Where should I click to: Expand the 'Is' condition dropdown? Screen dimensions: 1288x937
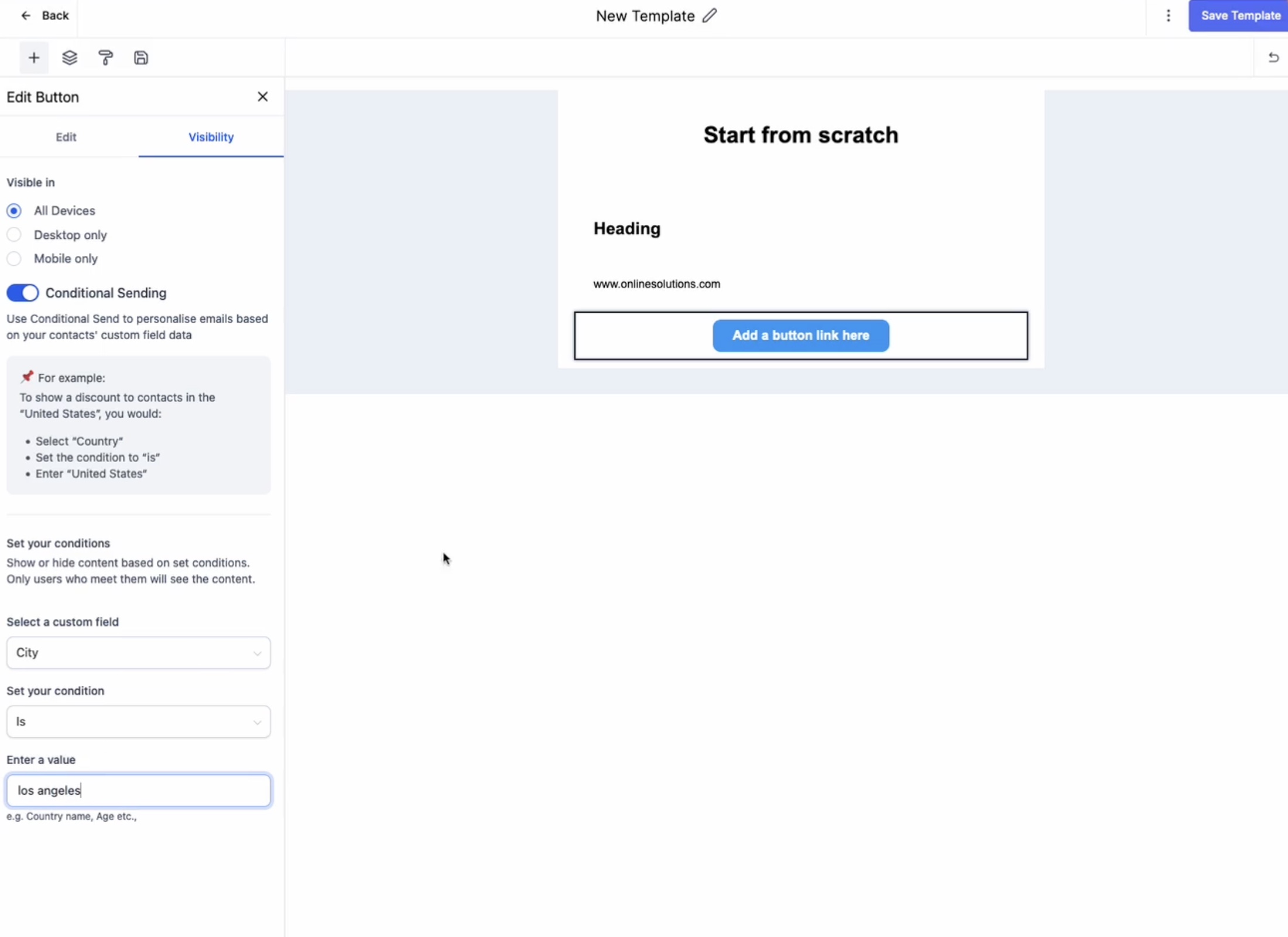[139, 721]
